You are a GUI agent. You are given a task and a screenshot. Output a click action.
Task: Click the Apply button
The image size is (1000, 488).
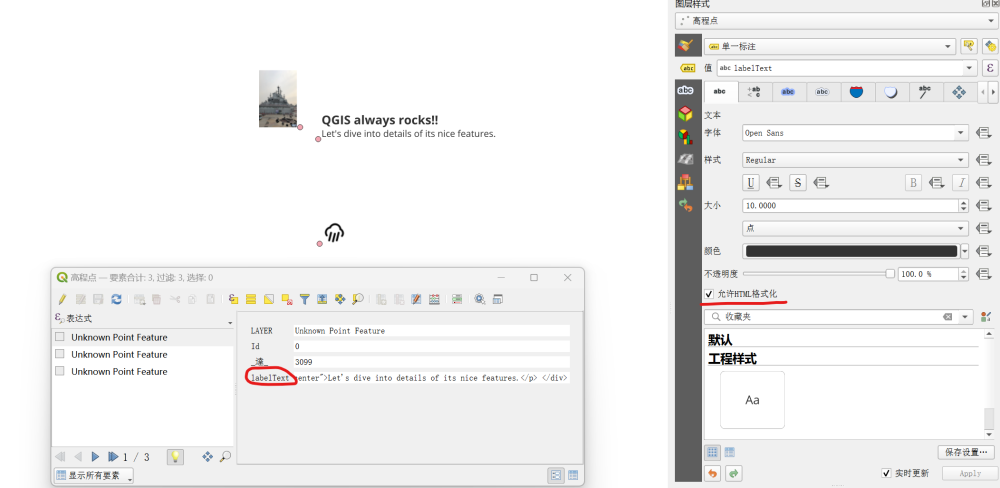(970, 473)
